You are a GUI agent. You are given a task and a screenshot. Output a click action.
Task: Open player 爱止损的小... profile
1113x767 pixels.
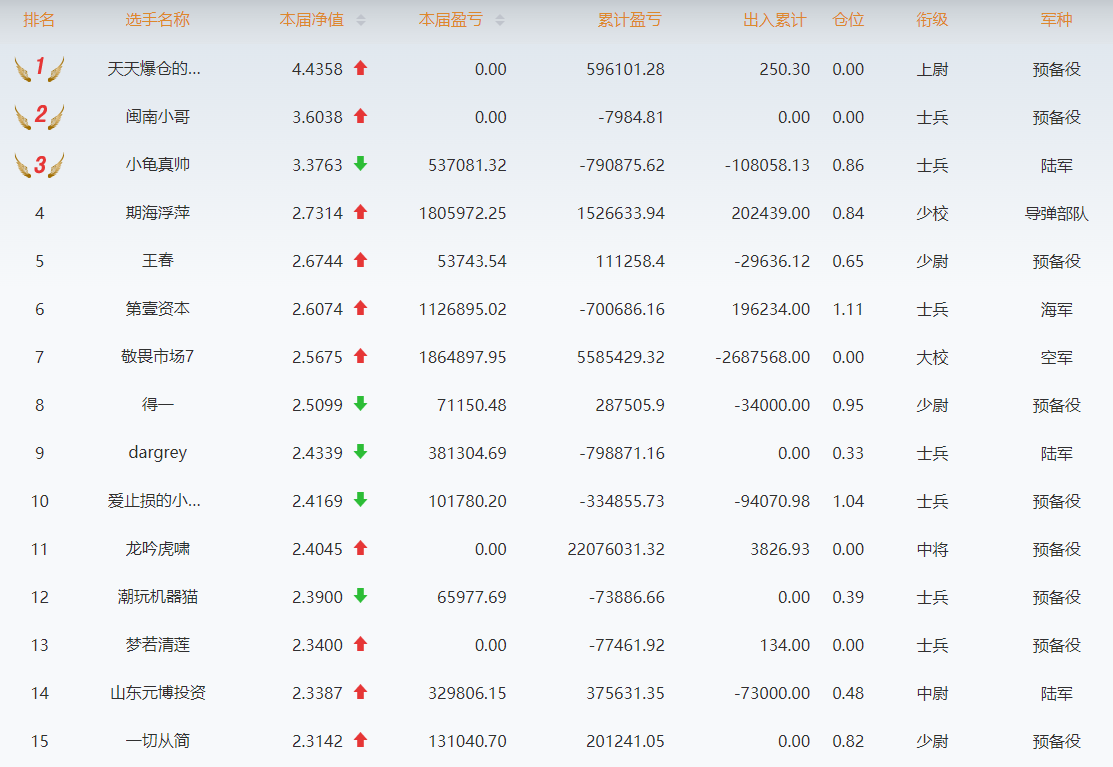click(x=154, y=501)
